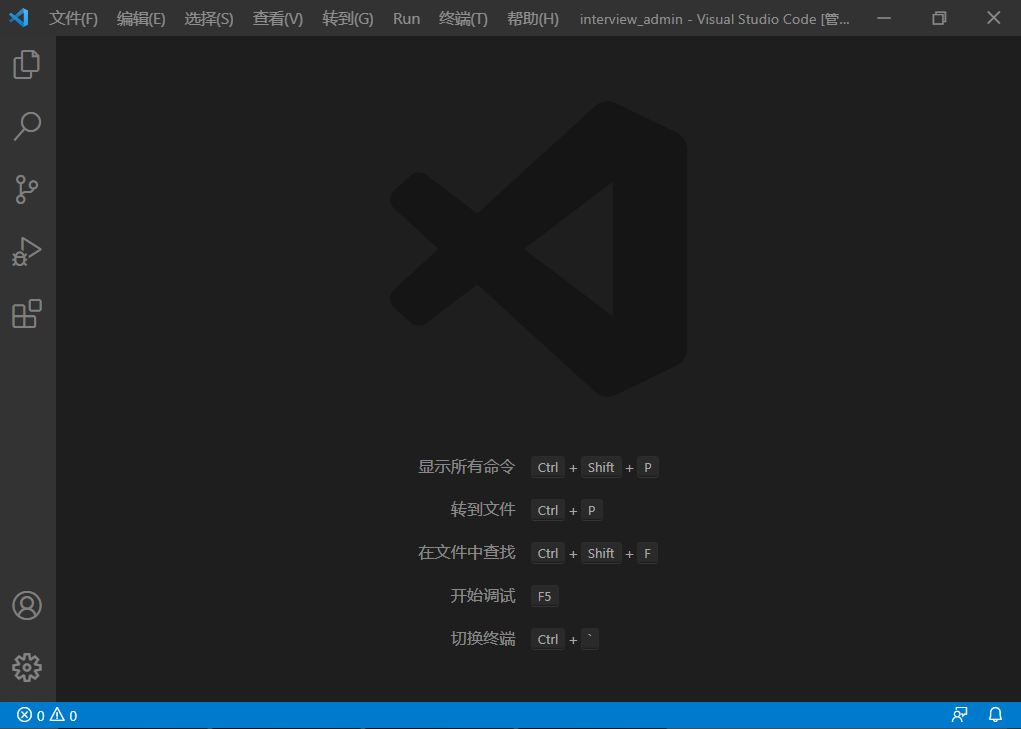Click the 显示所有命令 label

click(x=466, y=467)
